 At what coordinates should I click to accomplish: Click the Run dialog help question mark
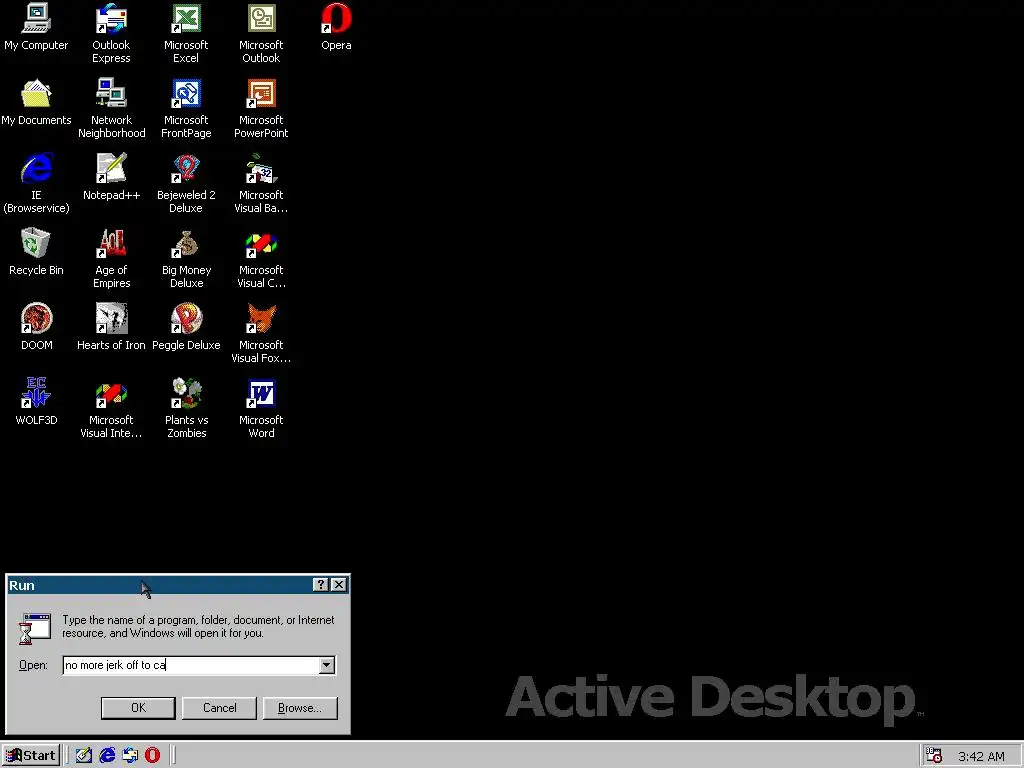(321, 584)
